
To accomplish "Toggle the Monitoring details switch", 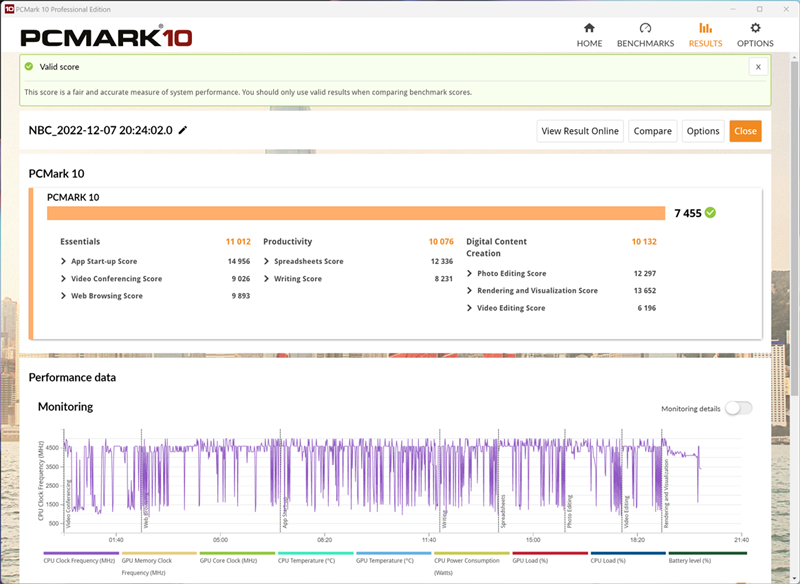I will [739, 408].
